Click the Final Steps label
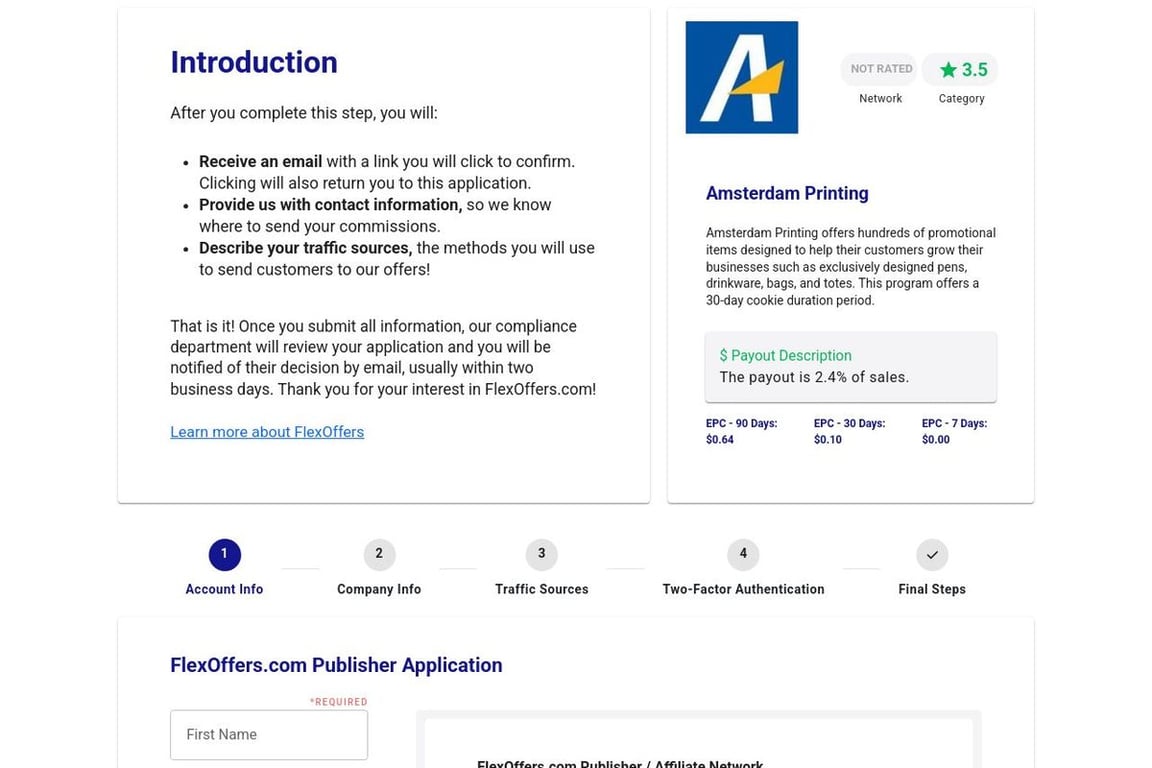 (x=932, y=589)
